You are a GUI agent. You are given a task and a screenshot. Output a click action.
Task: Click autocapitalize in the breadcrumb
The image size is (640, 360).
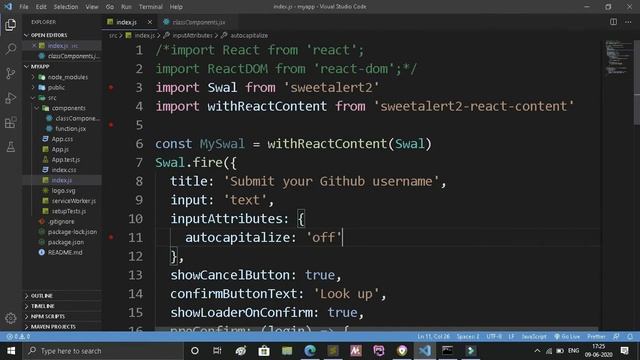coord(249,36)
